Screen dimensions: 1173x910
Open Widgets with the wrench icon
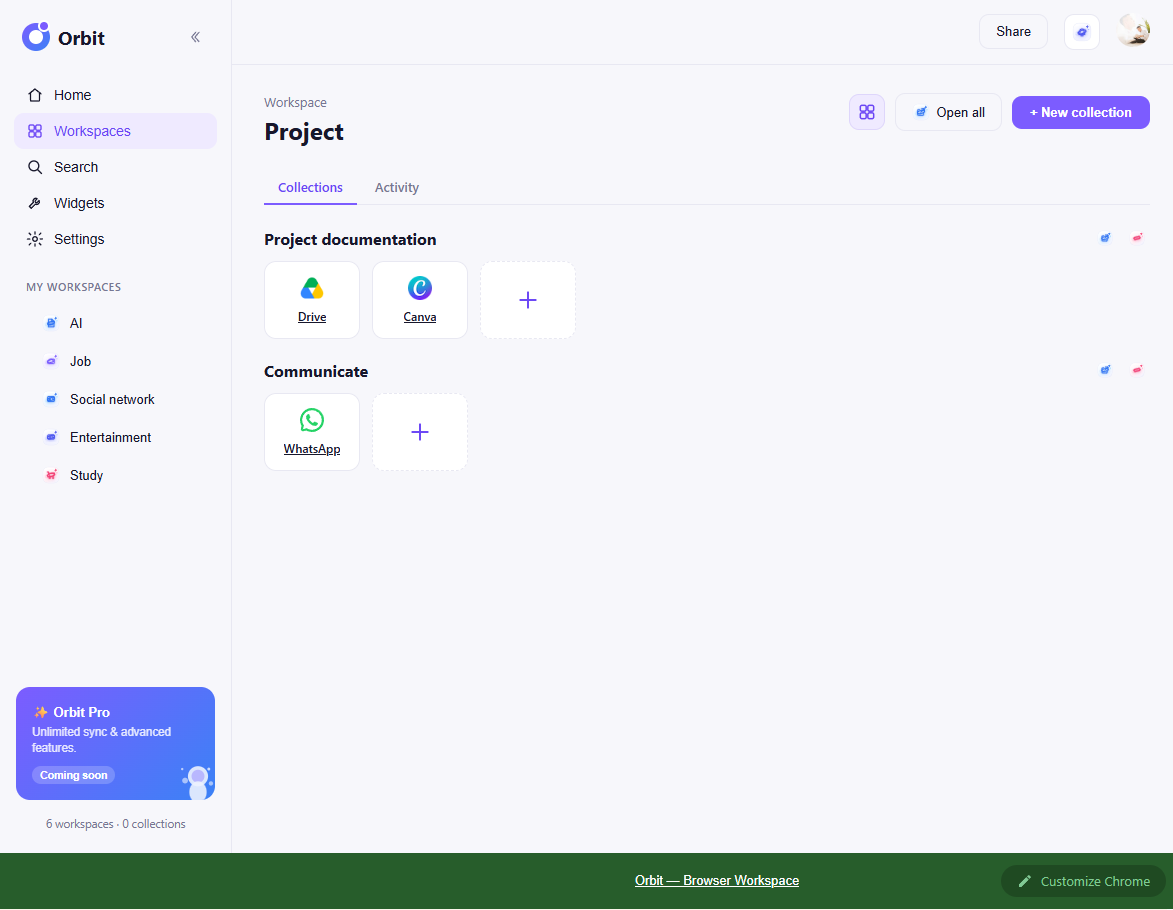[x=115, y=203]
